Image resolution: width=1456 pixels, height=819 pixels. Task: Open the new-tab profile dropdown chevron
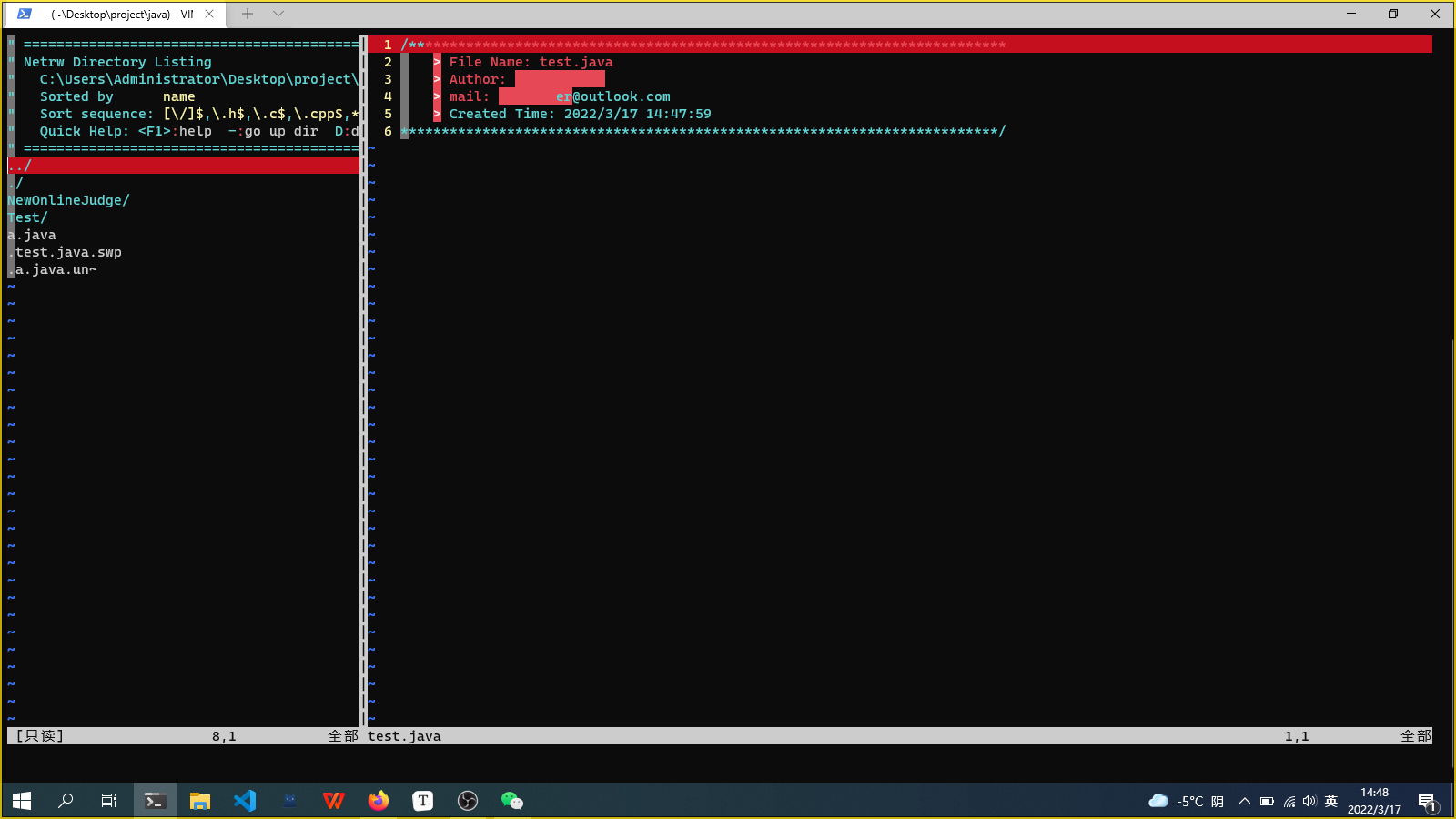(x=278, y=14)
